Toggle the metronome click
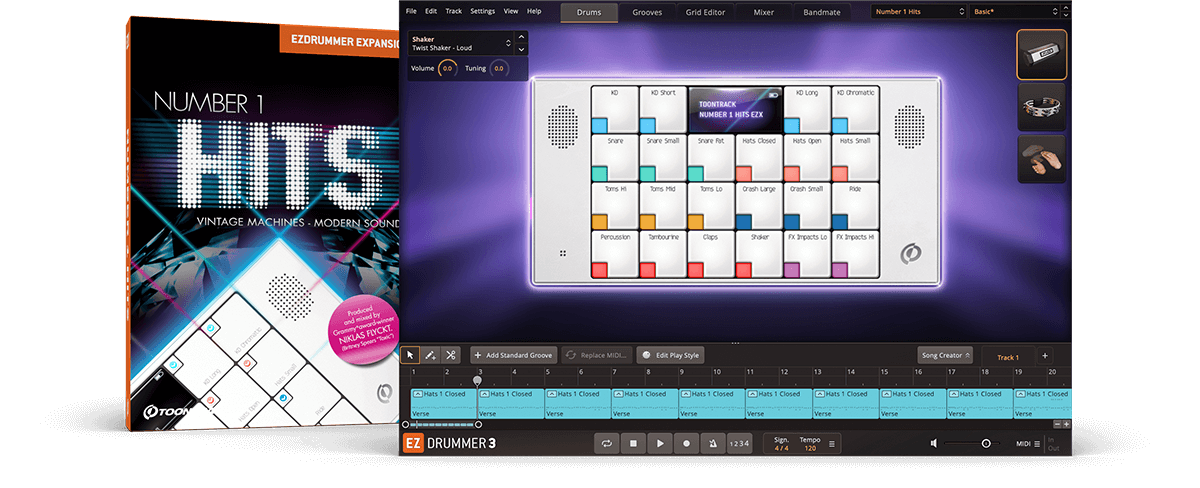 pyautogui.click(x=713, y=443)
